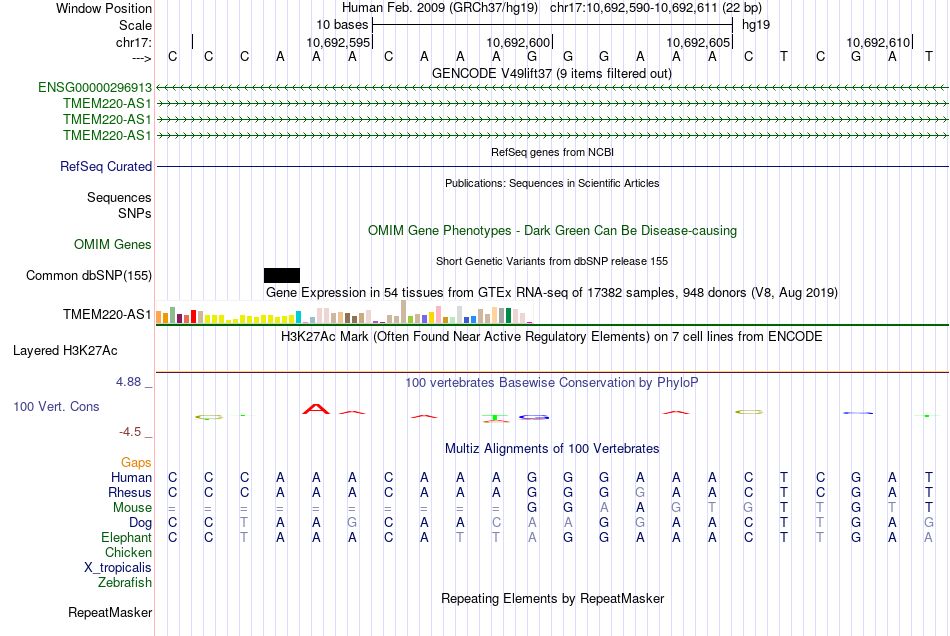Click the hg19 label beside scale bar
The image size is (950, 636).
click(756, 25)
